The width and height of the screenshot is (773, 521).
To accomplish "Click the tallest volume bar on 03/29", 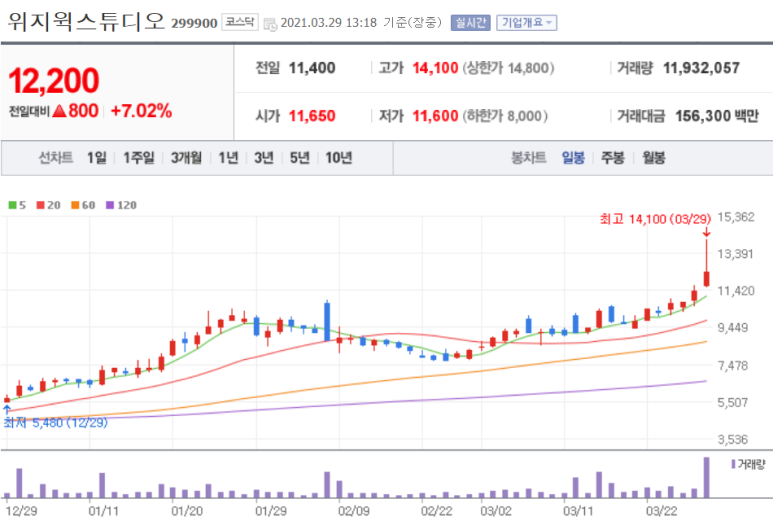I will point(706,477).
